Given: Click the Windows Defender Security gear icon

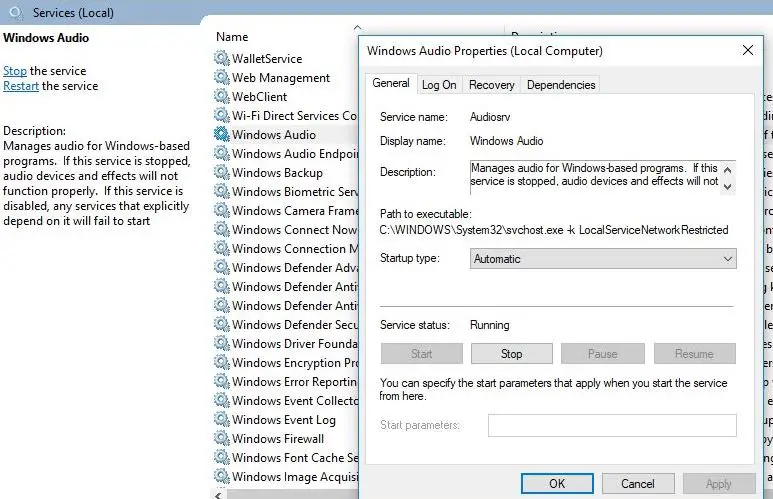Looking at the screenshot, I should point(222,324).
